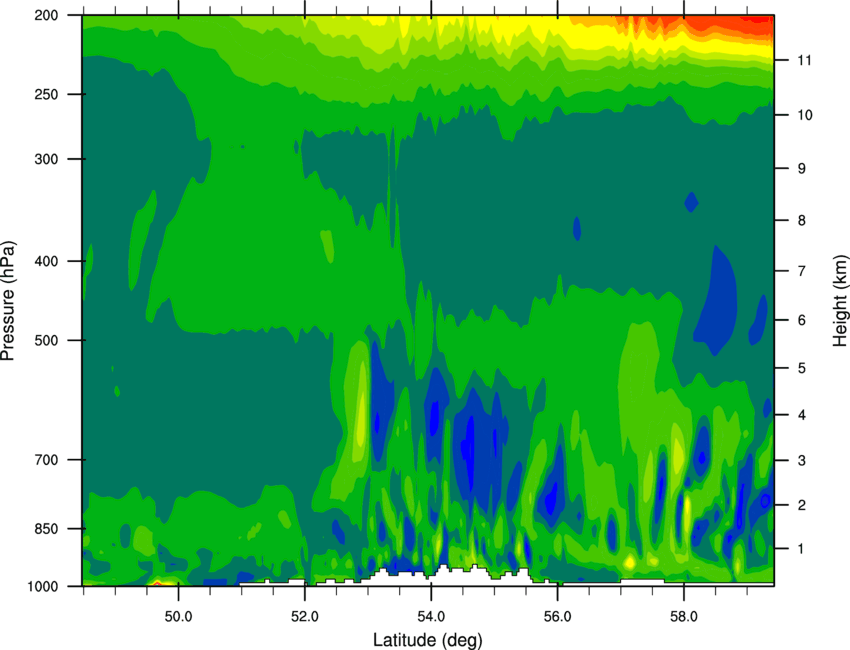Click pressure tick label 700
This screenshot has height=650, width=850.
47,460
